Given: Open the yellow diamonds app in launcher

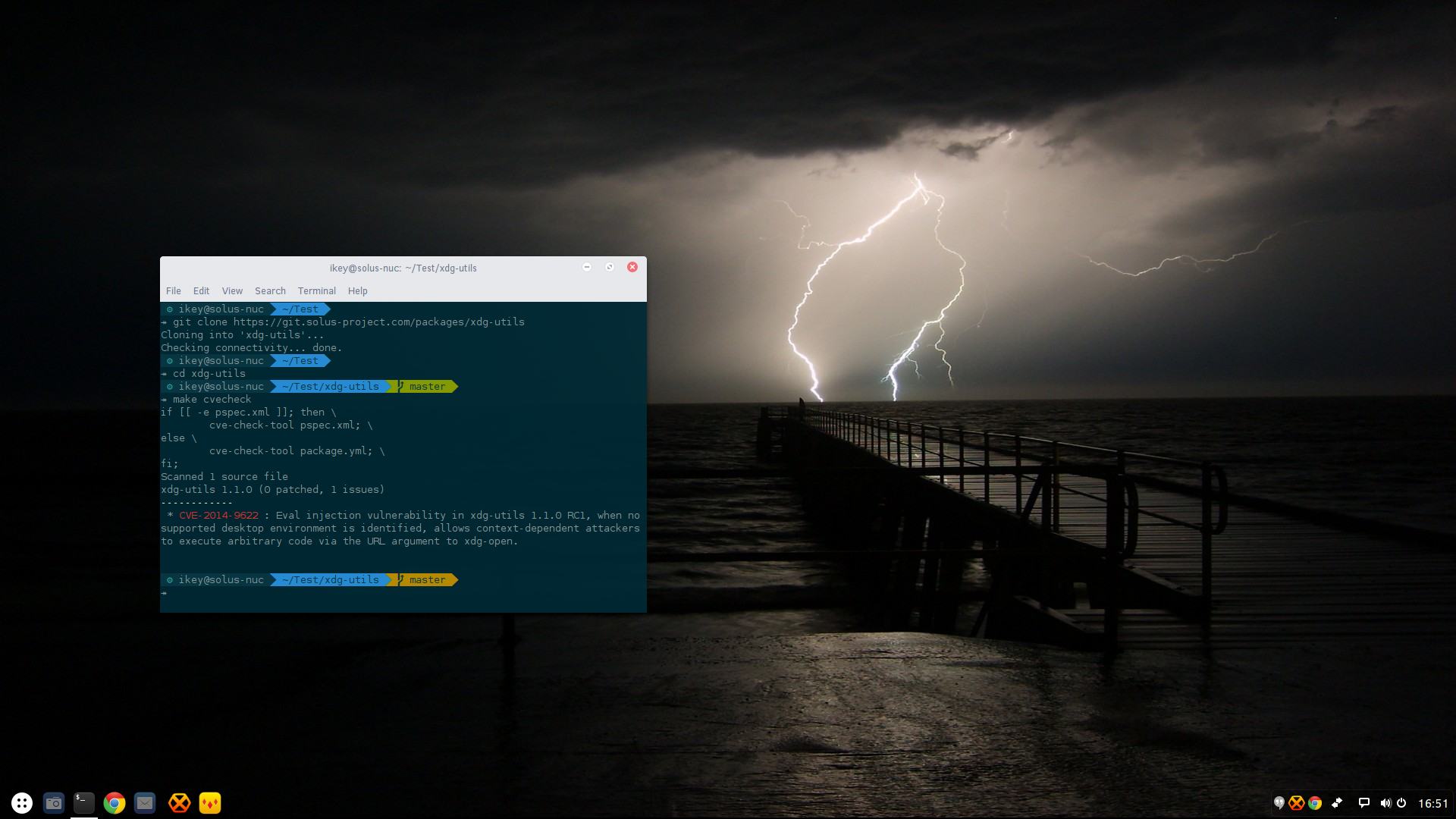Looking at the screenshot, I should [210, 802].
